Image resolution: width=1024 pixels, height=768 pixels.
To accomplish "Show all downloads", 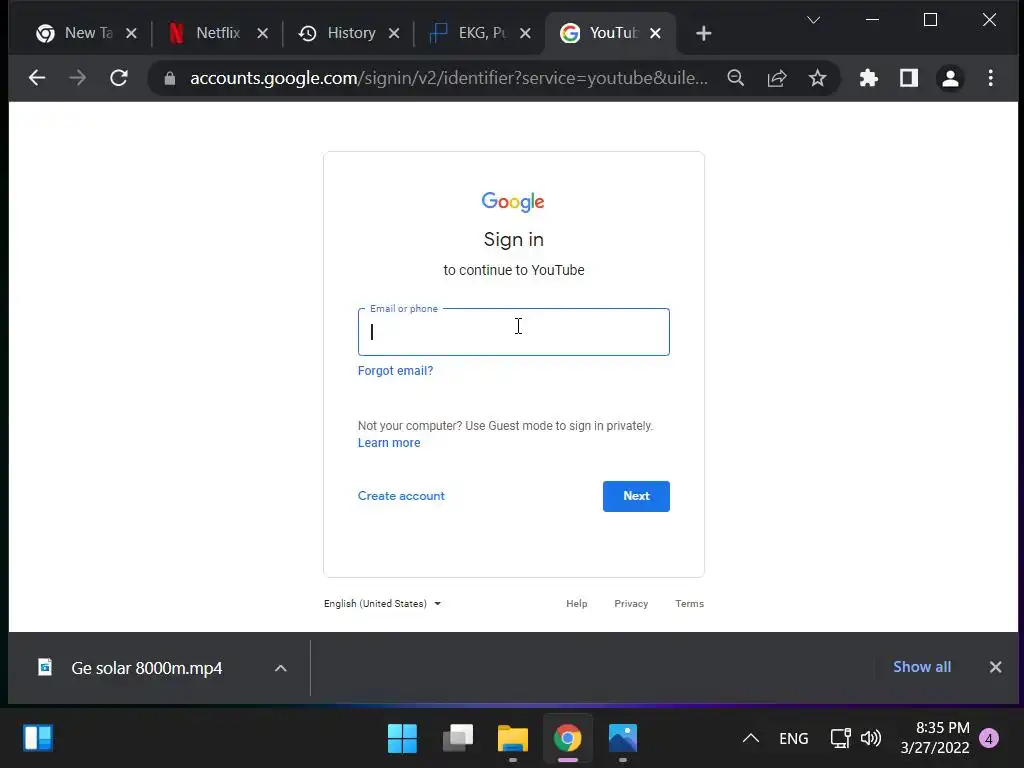I will coord(921,667).
